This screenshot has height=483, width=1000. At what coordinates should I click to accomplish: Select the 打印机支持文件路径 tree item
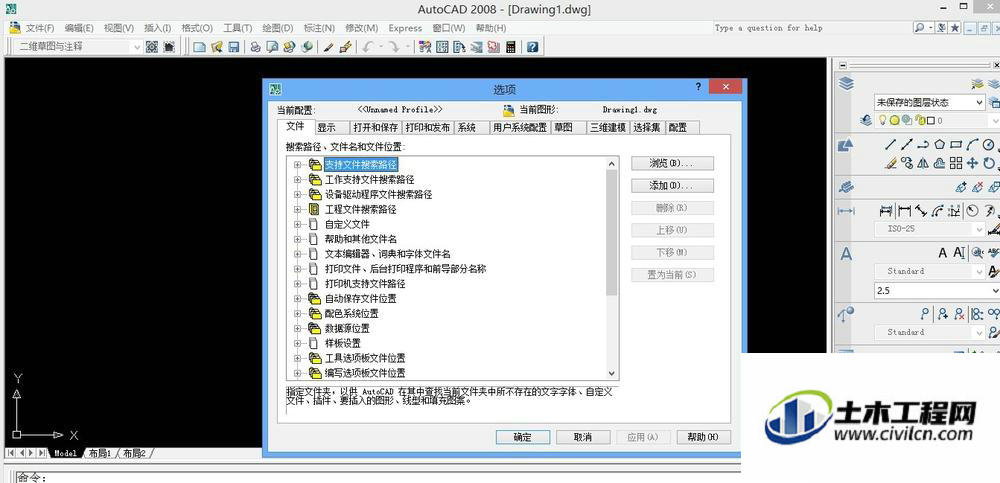[x=365, y=283]
